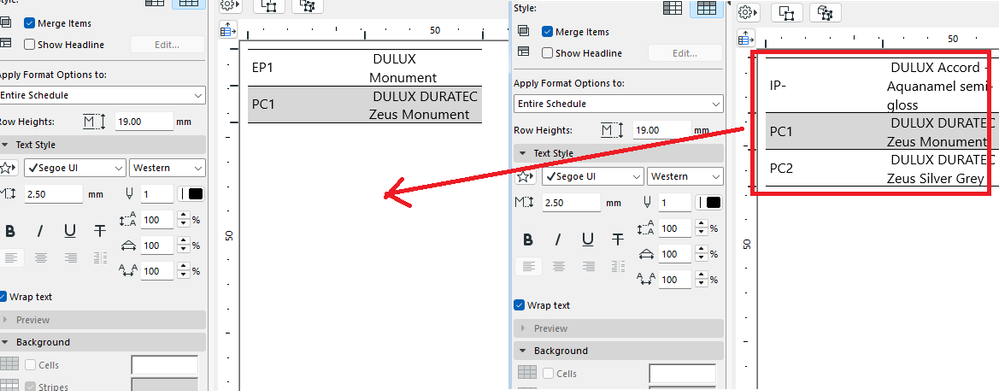Screen dimensions: 999x391
Task: Toggle Wrap text checkbox in the right panel
Action: pos(519,306)
